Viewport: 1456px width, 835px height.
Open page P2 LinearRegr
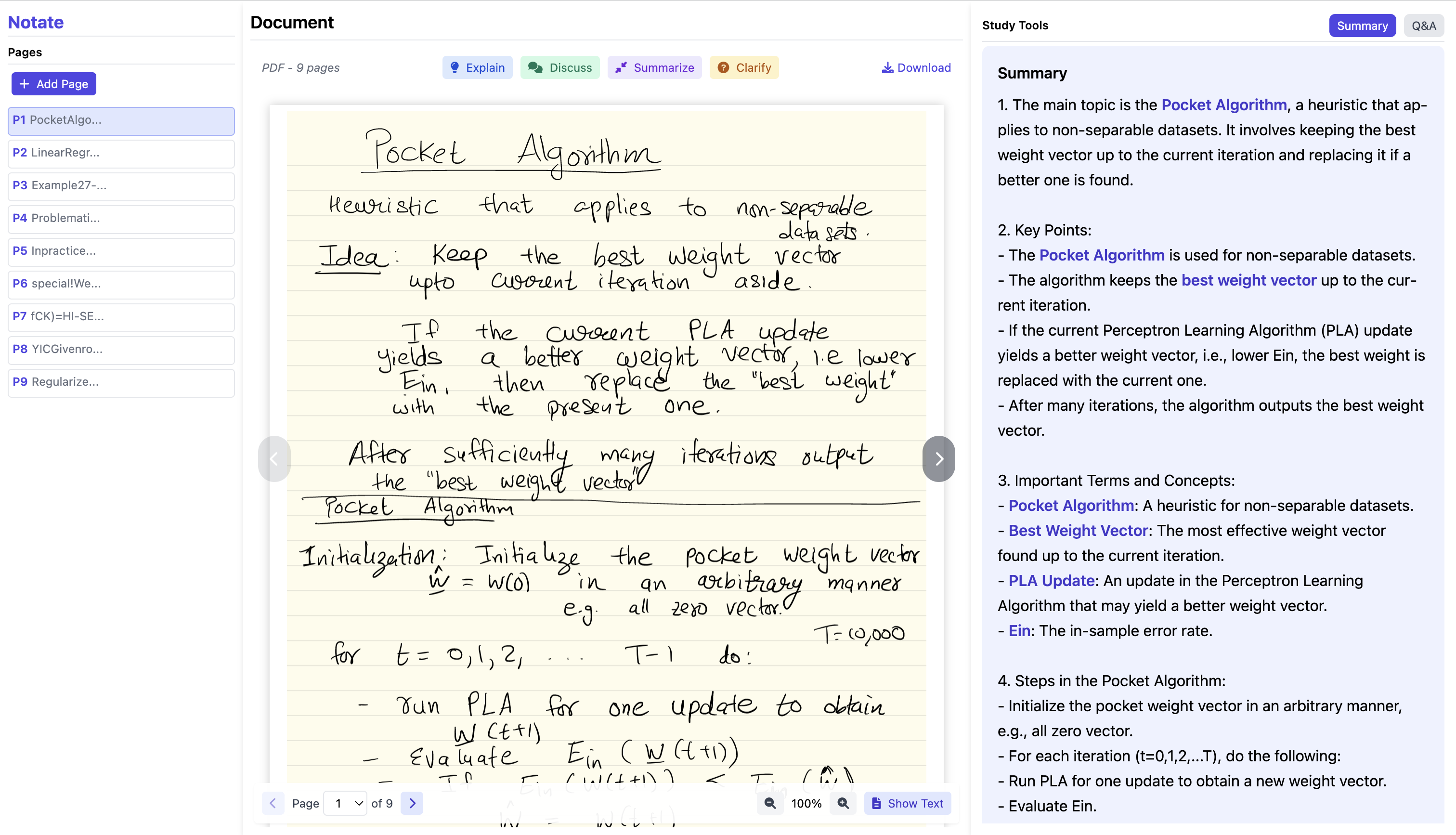pos(121,153)
